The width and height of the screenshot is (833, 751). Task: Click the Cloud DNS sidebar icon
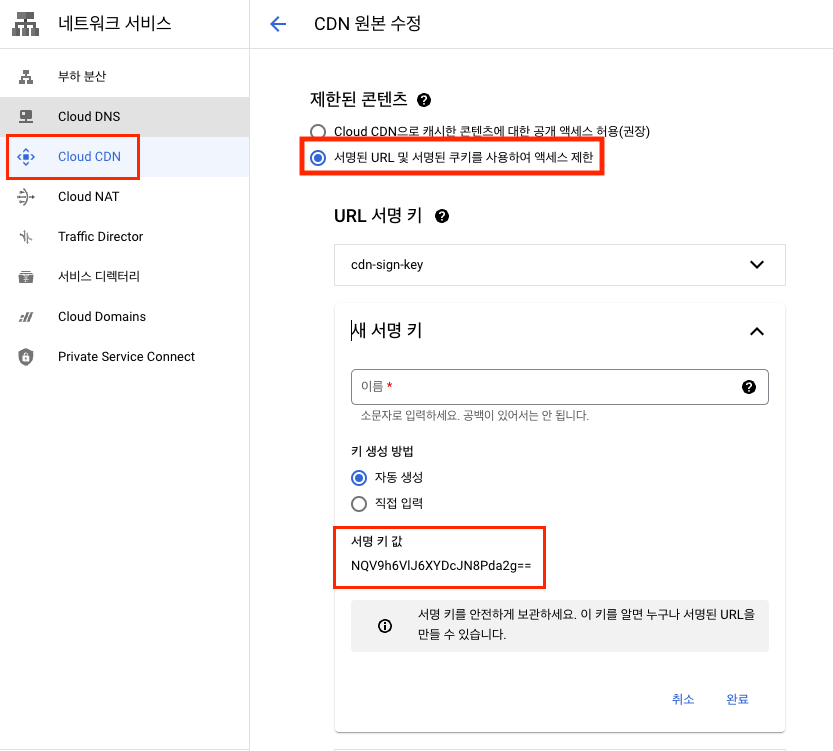point(26,116)
